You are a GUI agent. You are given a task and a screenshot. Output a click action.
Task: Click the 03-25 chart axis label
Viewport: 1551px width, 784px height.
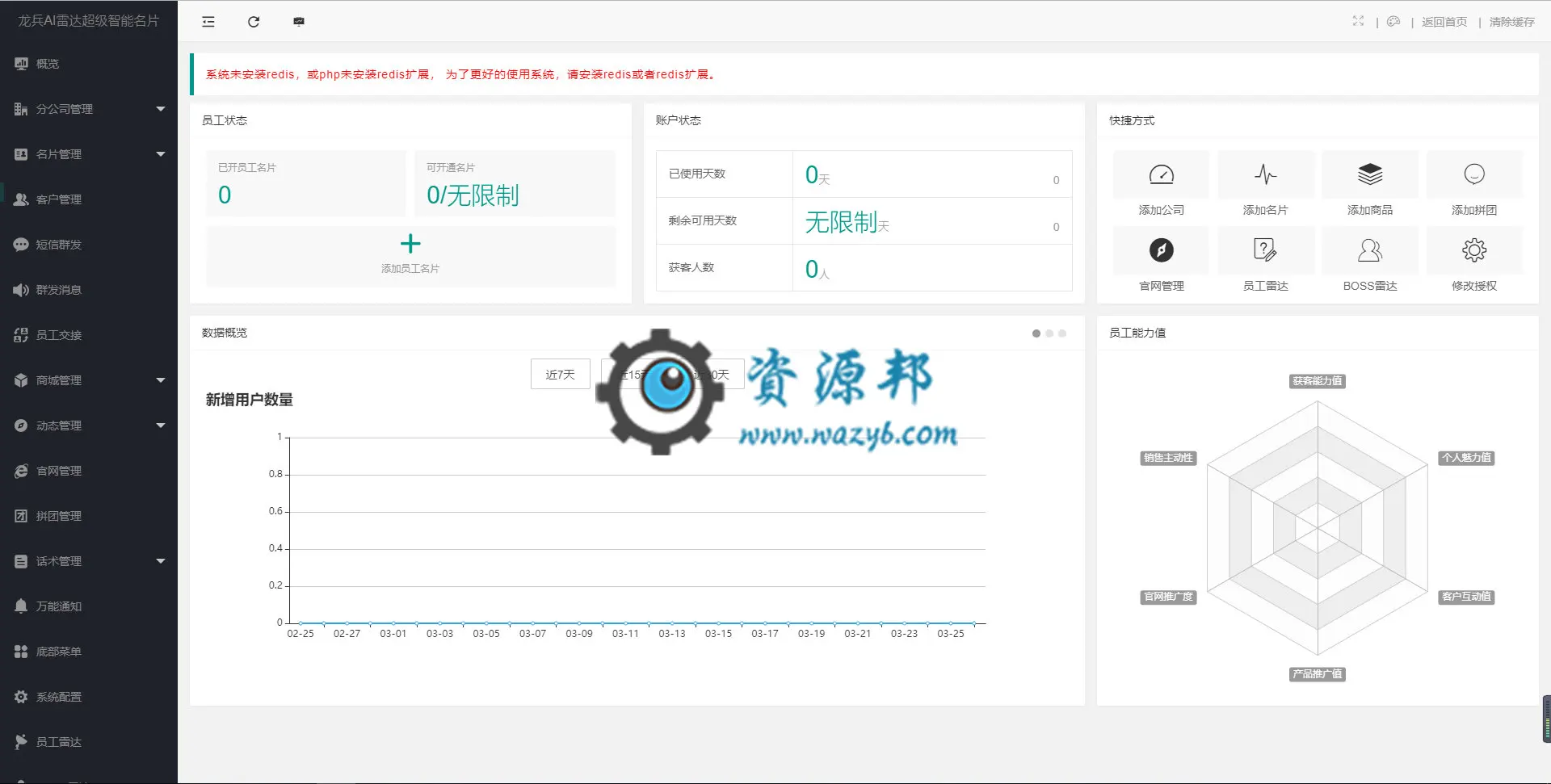[951, 634]
